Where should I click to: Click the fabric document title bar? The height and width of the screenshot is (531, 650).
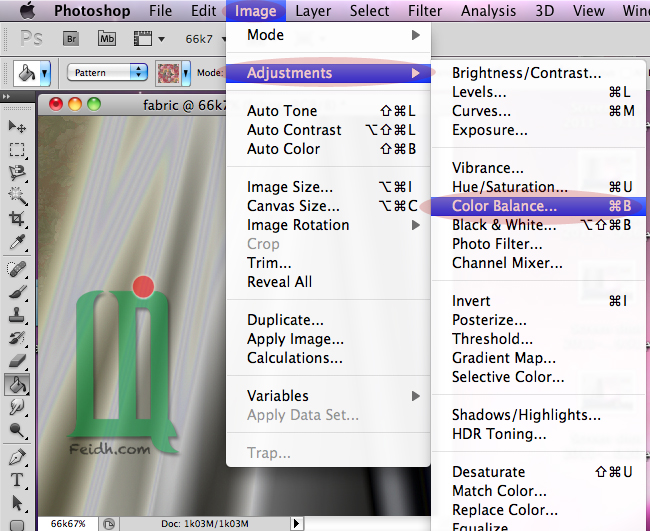(132, 105)
